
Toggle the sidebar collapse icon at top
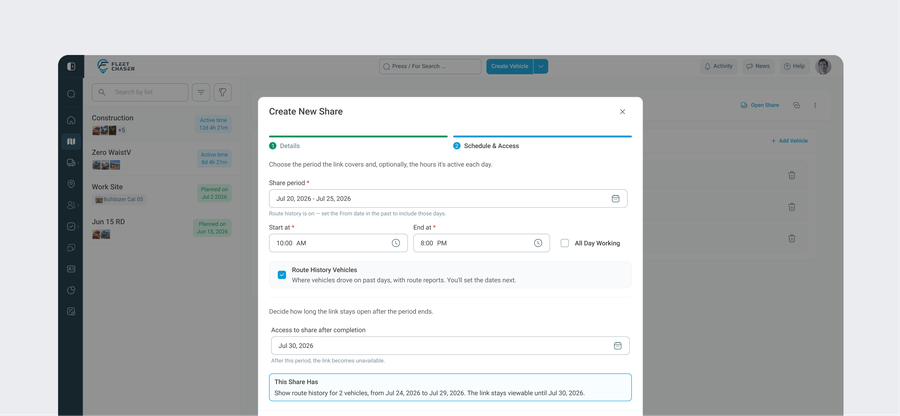[x=71, y=67]
